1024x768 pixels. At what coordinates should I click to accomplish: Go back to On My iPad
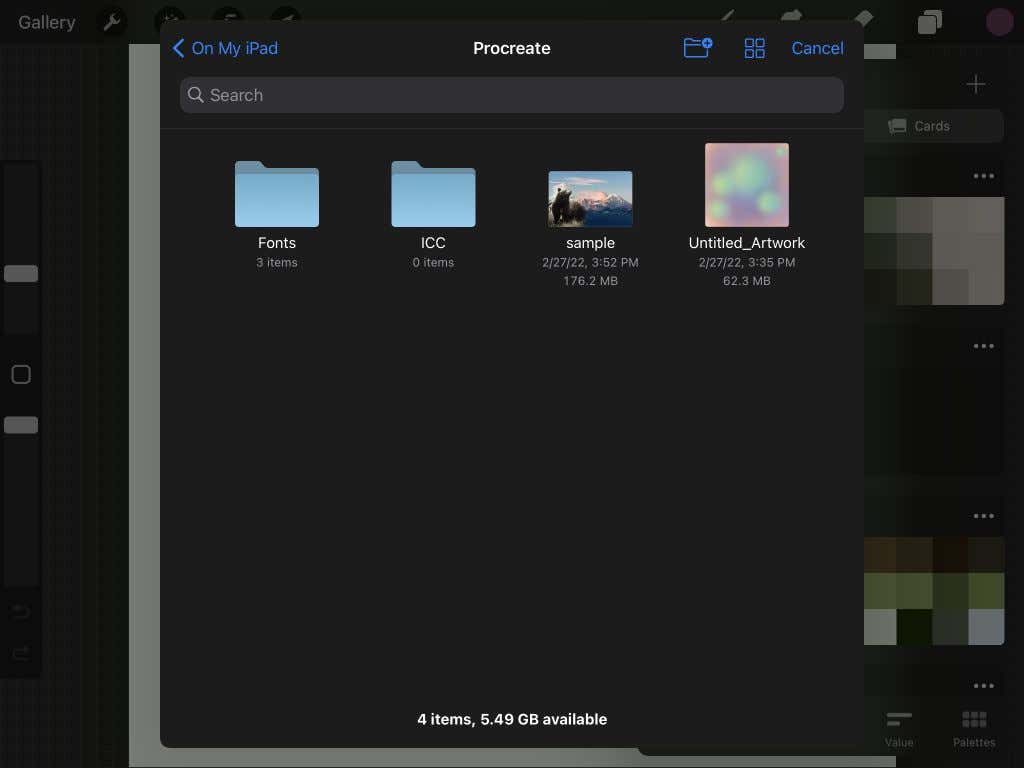click(225, 48)
